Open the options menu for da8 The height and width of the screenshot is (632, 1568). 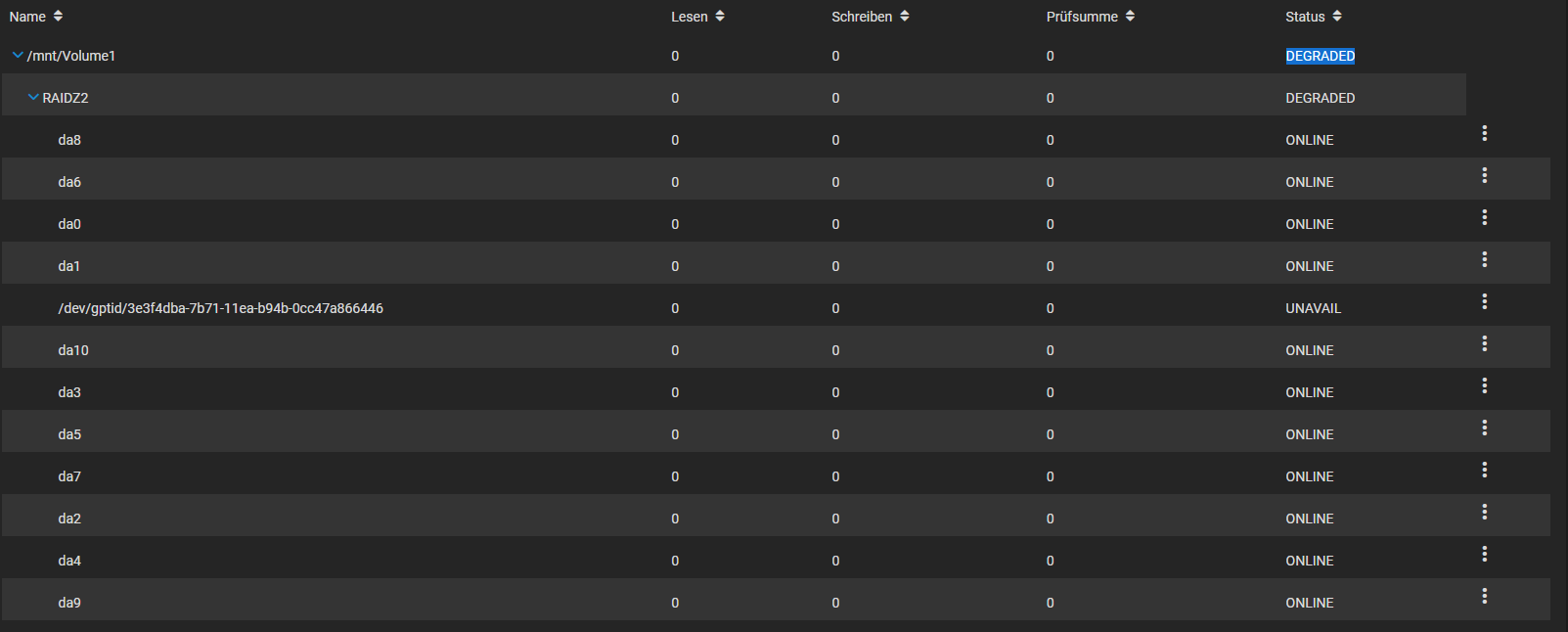(1484, 133)
